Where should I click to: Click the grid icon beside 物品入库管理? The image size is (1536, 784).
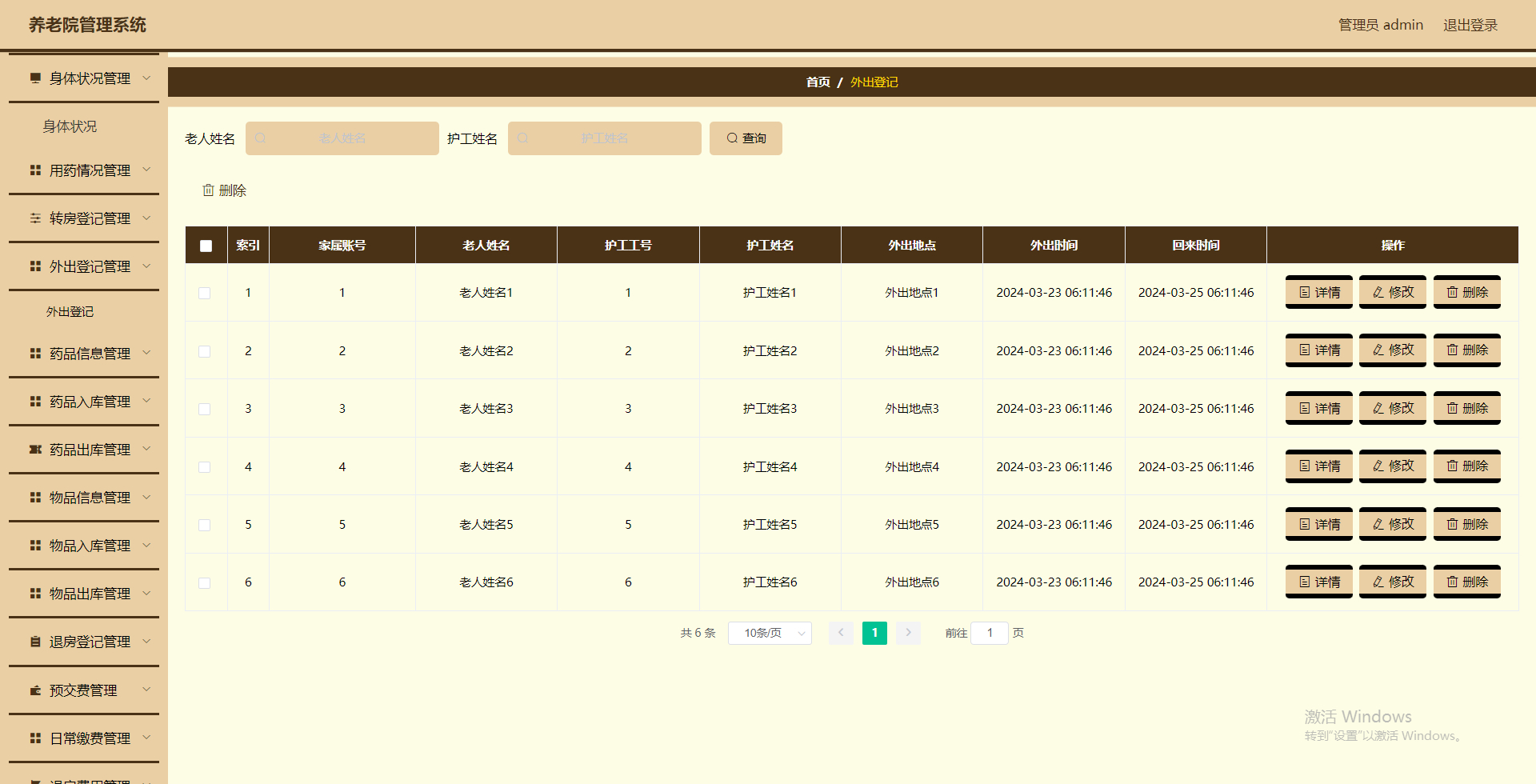pyautogui.click(x=35, y=545)
